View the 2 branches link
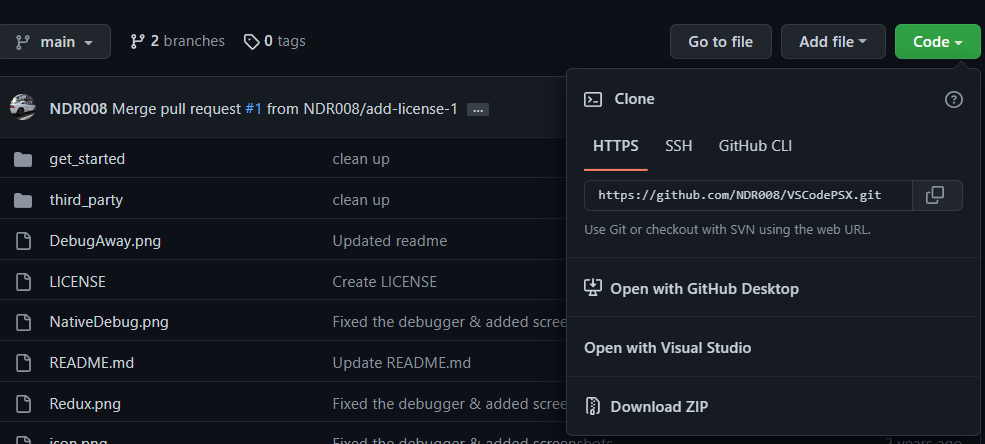The height and width of the screenshot is (444, 985). [177, 41]
